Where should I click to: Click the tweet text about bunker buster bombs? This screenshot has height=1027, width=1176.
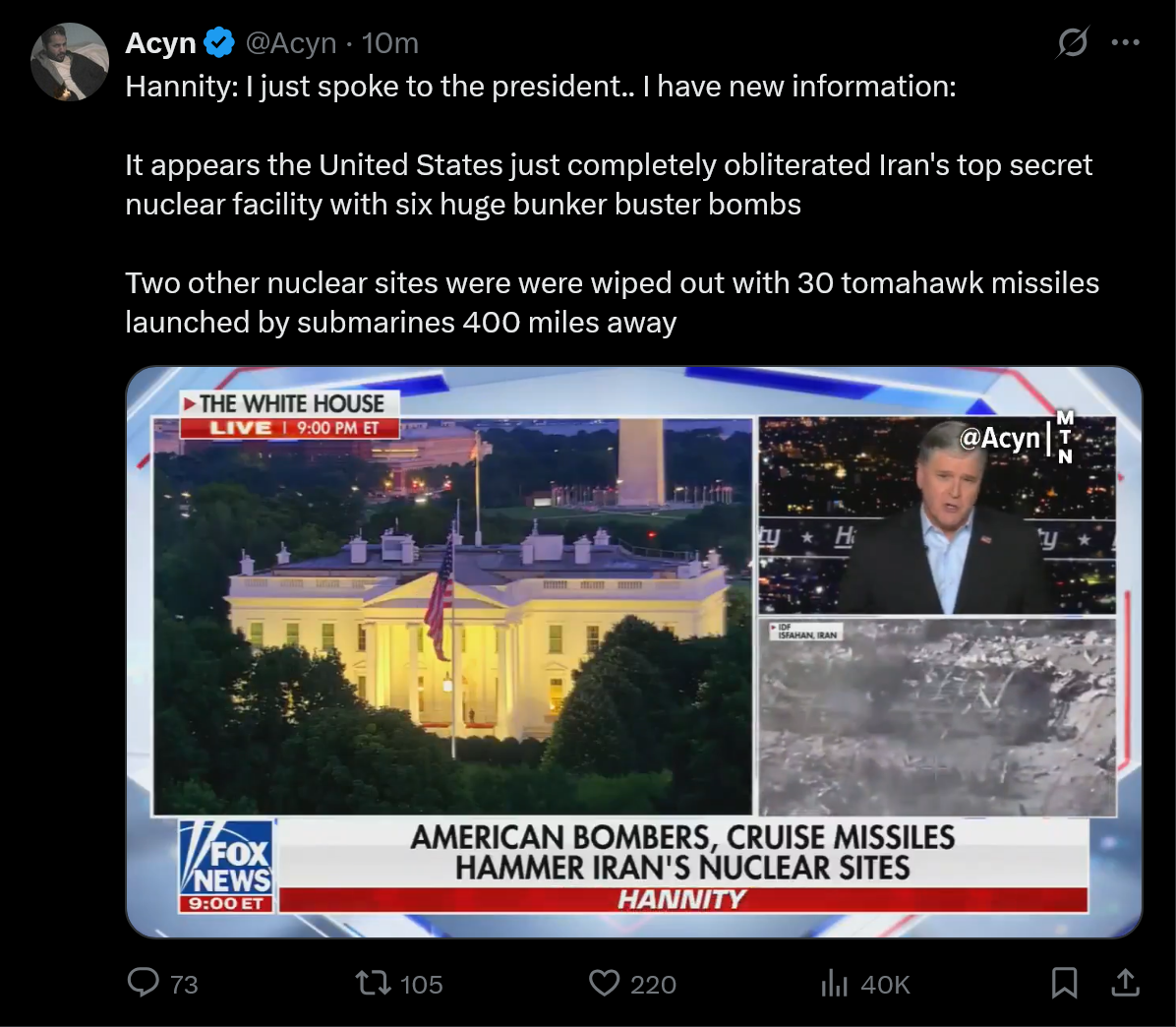pyautogui.click(x=609, y=185)
